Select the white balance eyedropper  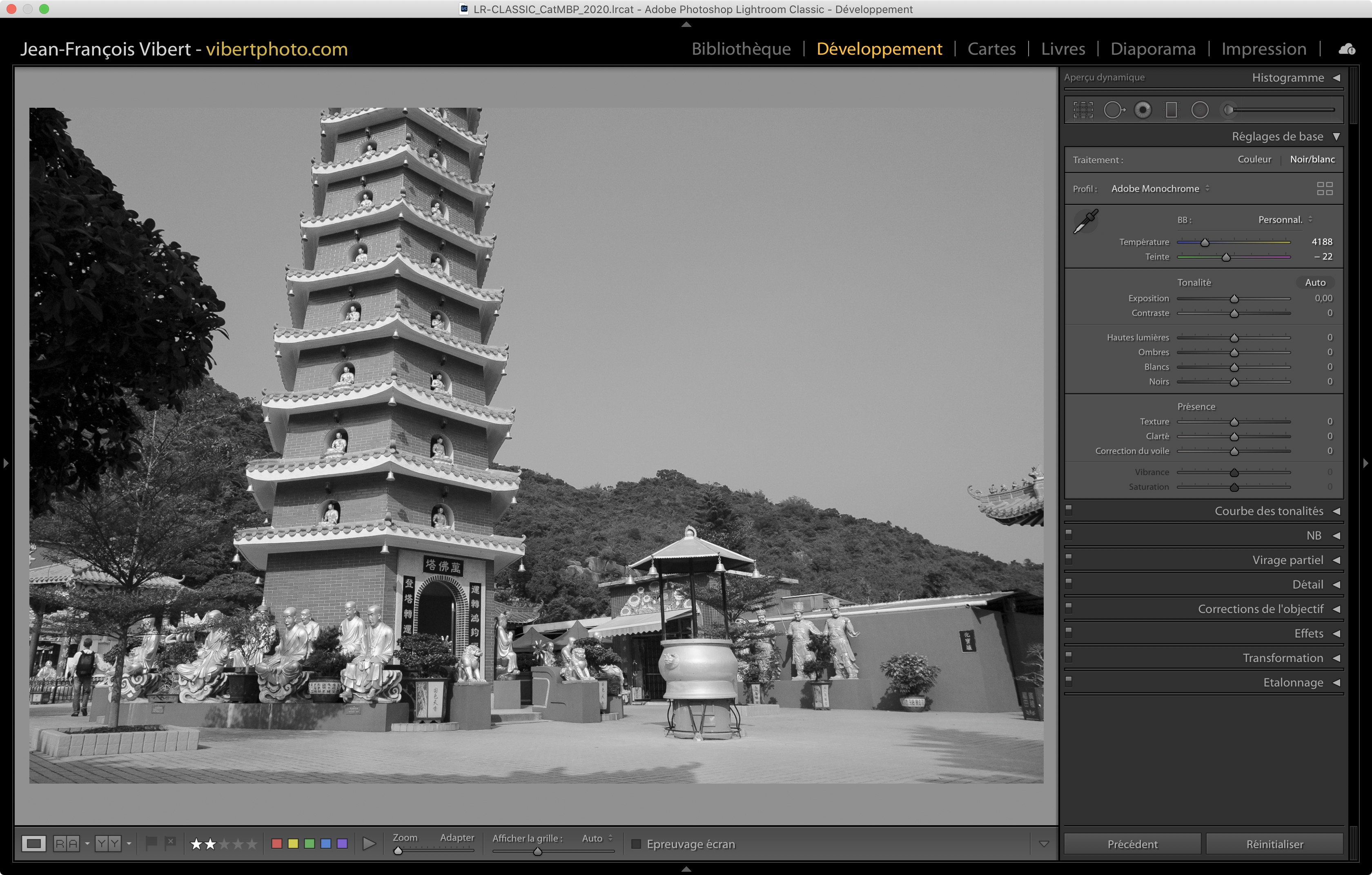(x=1086, y=222)
